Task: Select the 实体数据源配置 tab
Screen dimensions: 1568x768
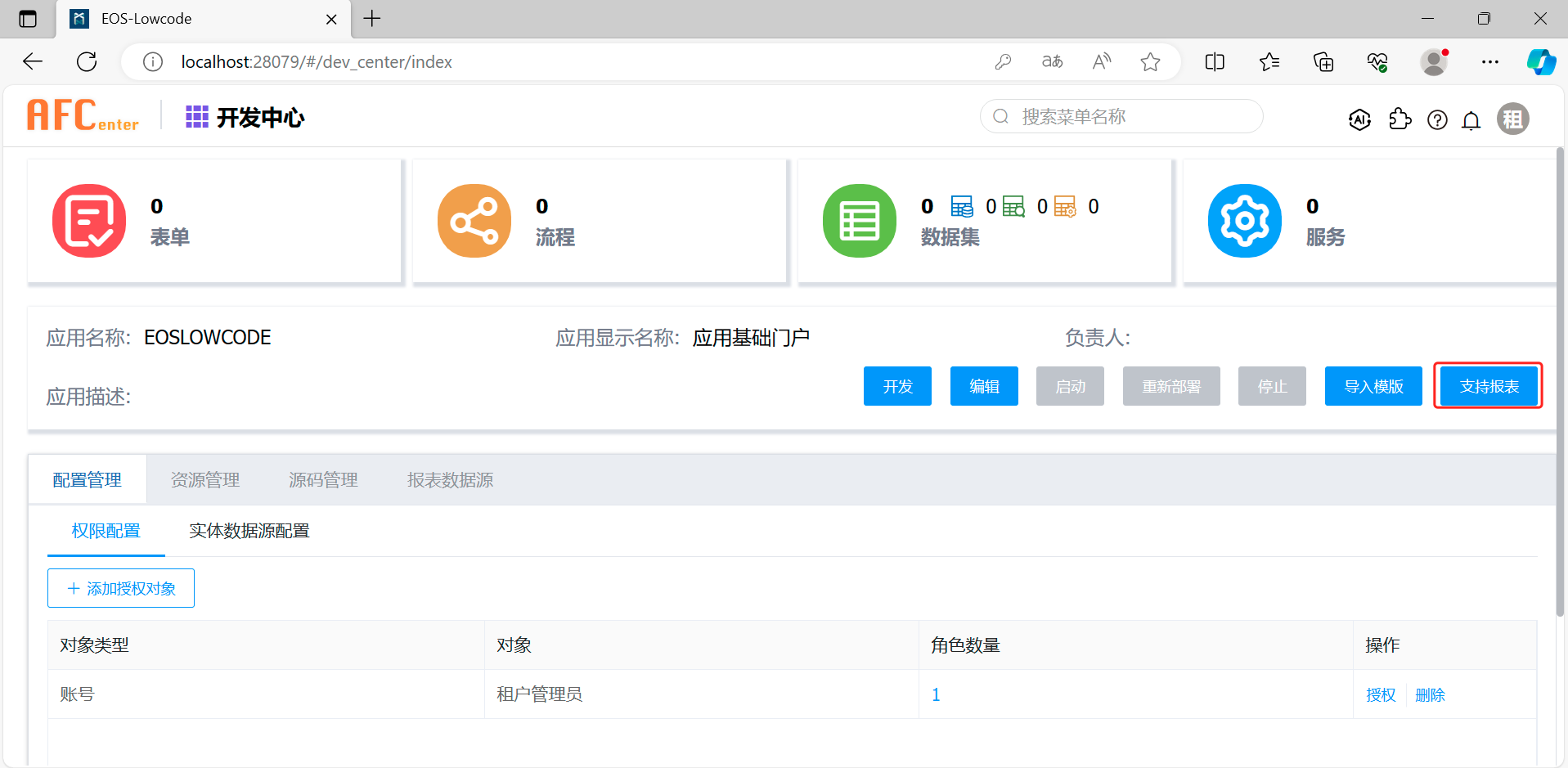Action: [249, 531]
